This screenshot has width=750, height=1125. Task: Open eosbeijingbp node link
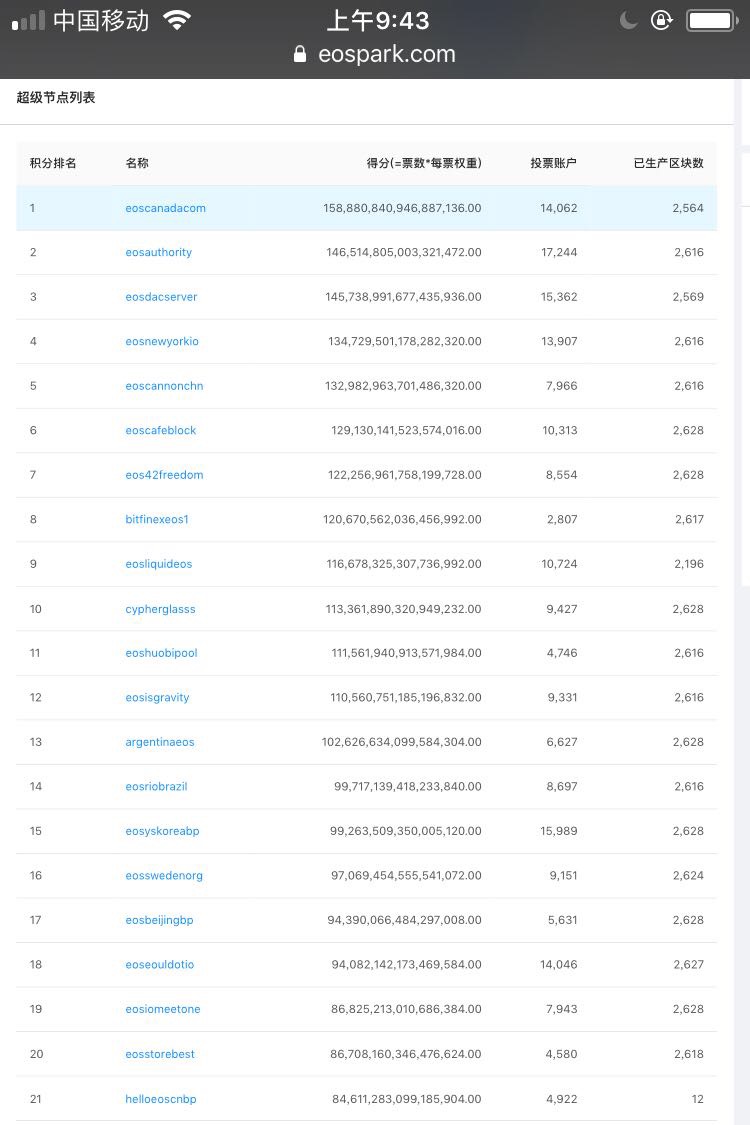159,920
